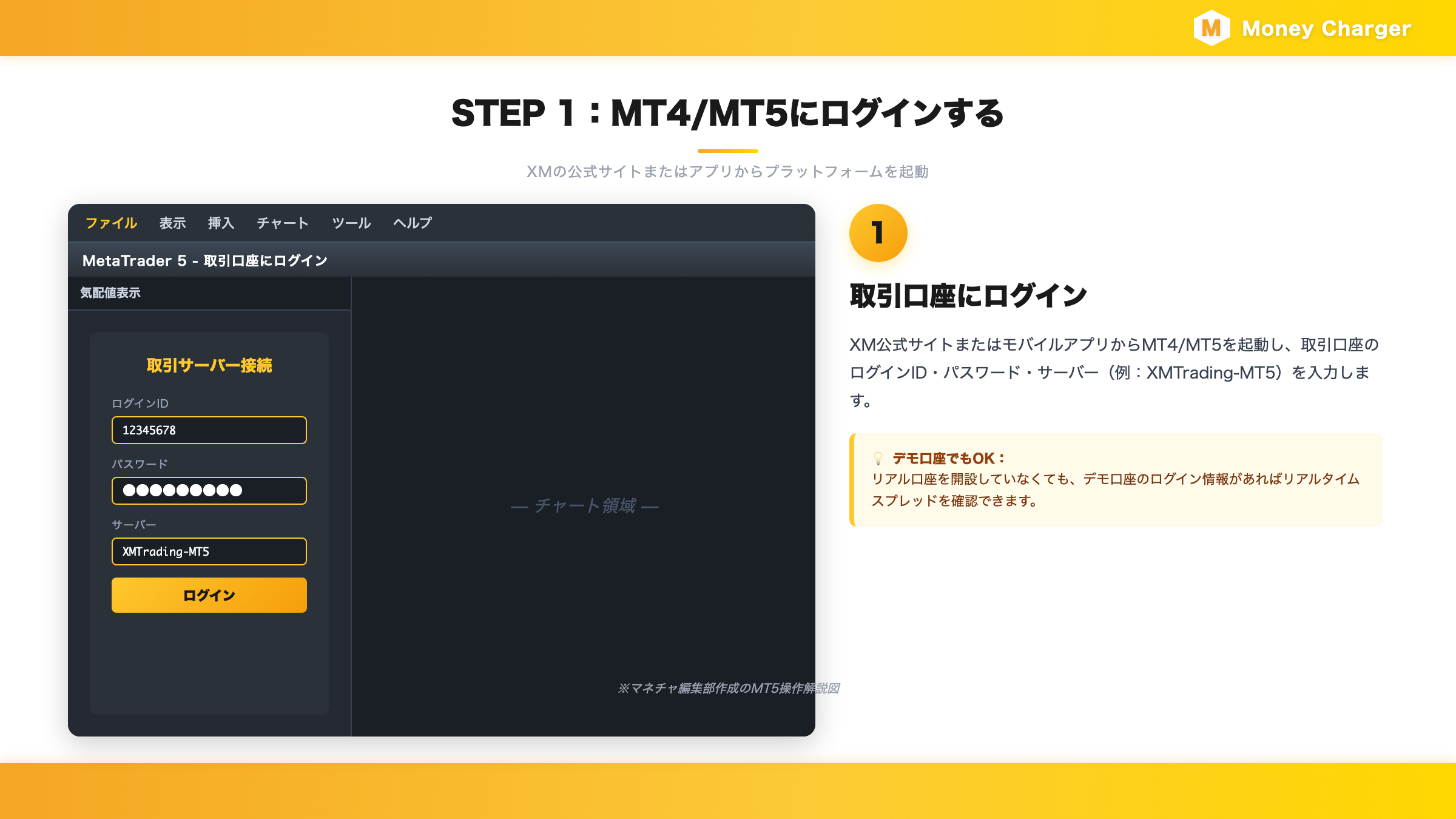Open the ツール menu
This screenshot has height=819, width=1456.
point(351,223)
